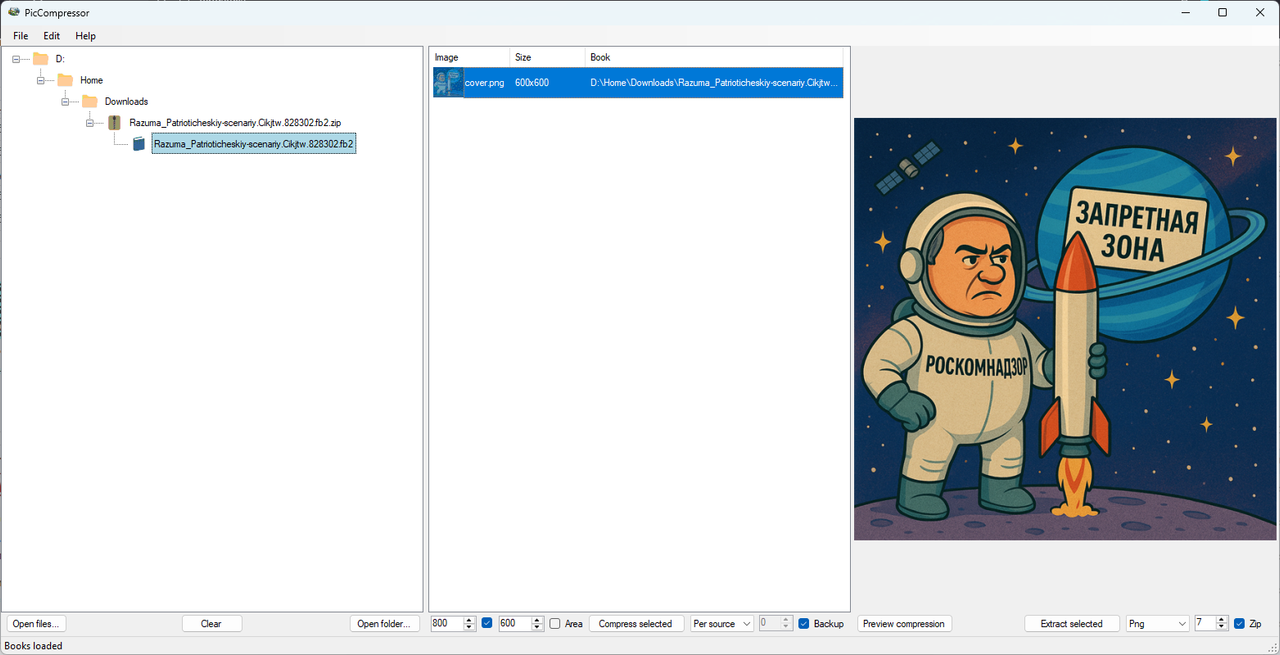Open the Edit menu

52,36
